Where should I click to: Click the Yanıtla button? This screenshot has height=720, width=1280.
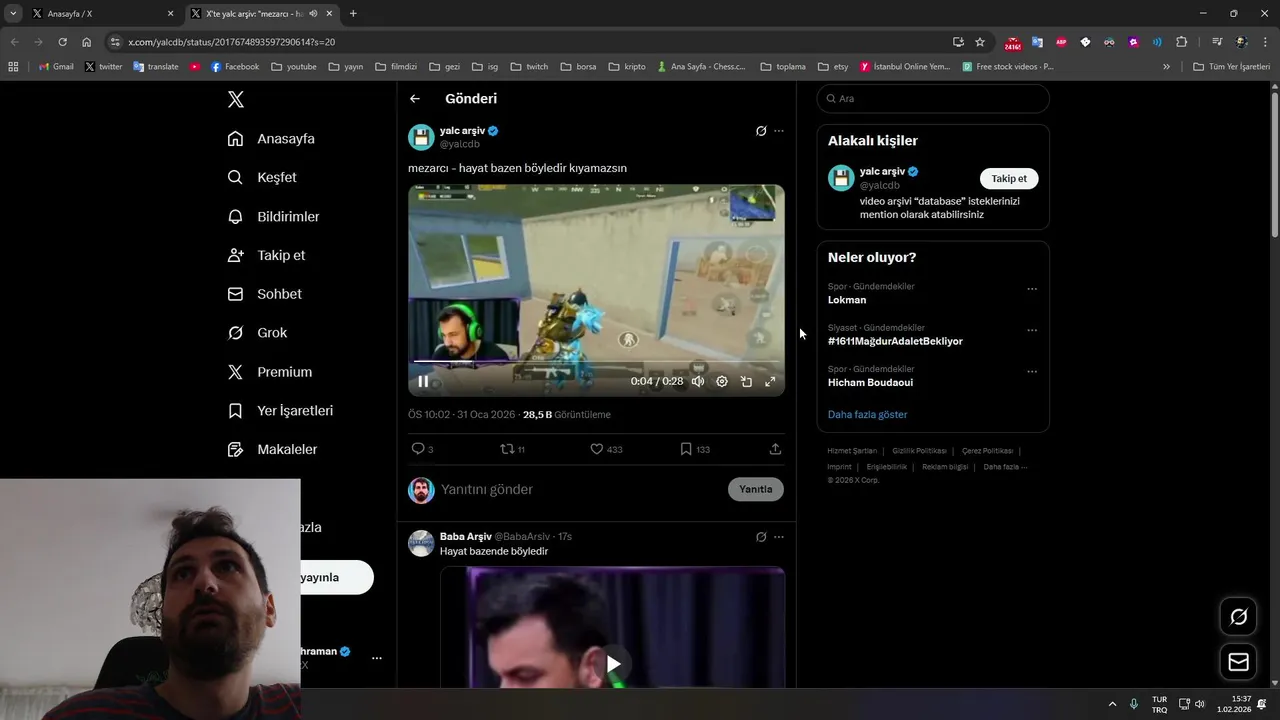(756, 489)
